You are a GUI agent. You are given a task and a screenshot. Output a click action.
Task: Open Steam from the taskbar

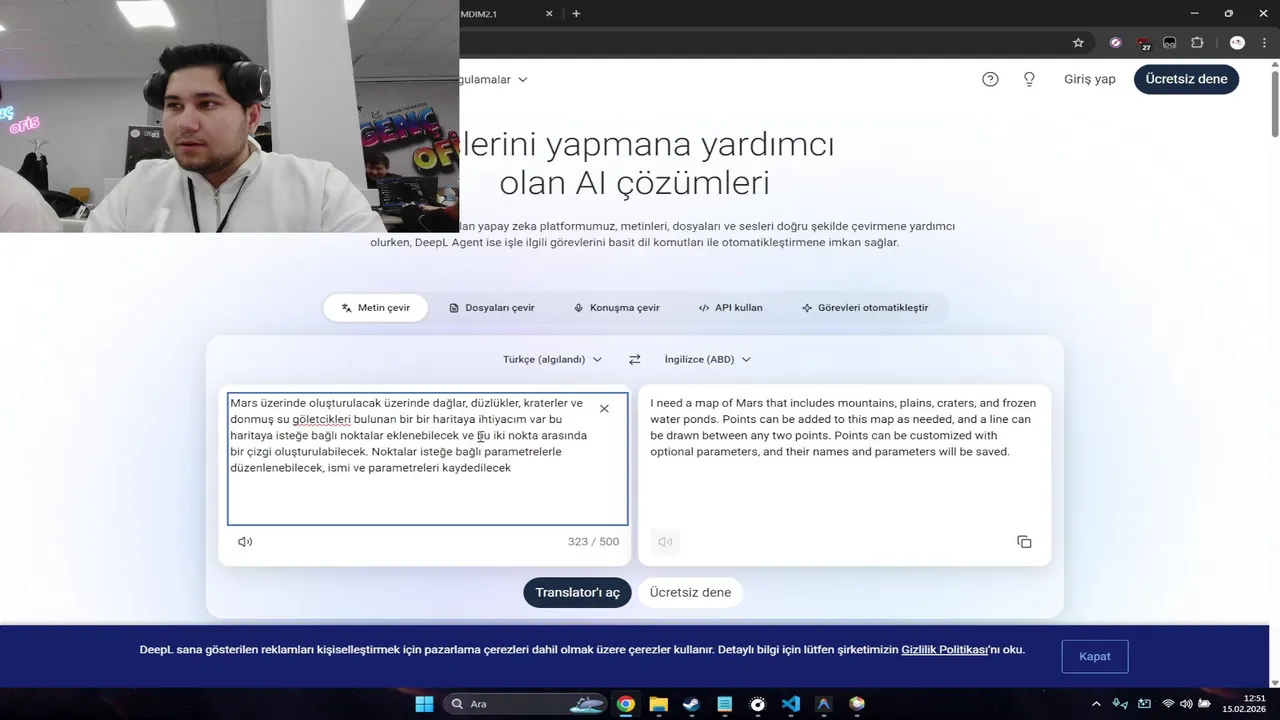pos(691,703)
